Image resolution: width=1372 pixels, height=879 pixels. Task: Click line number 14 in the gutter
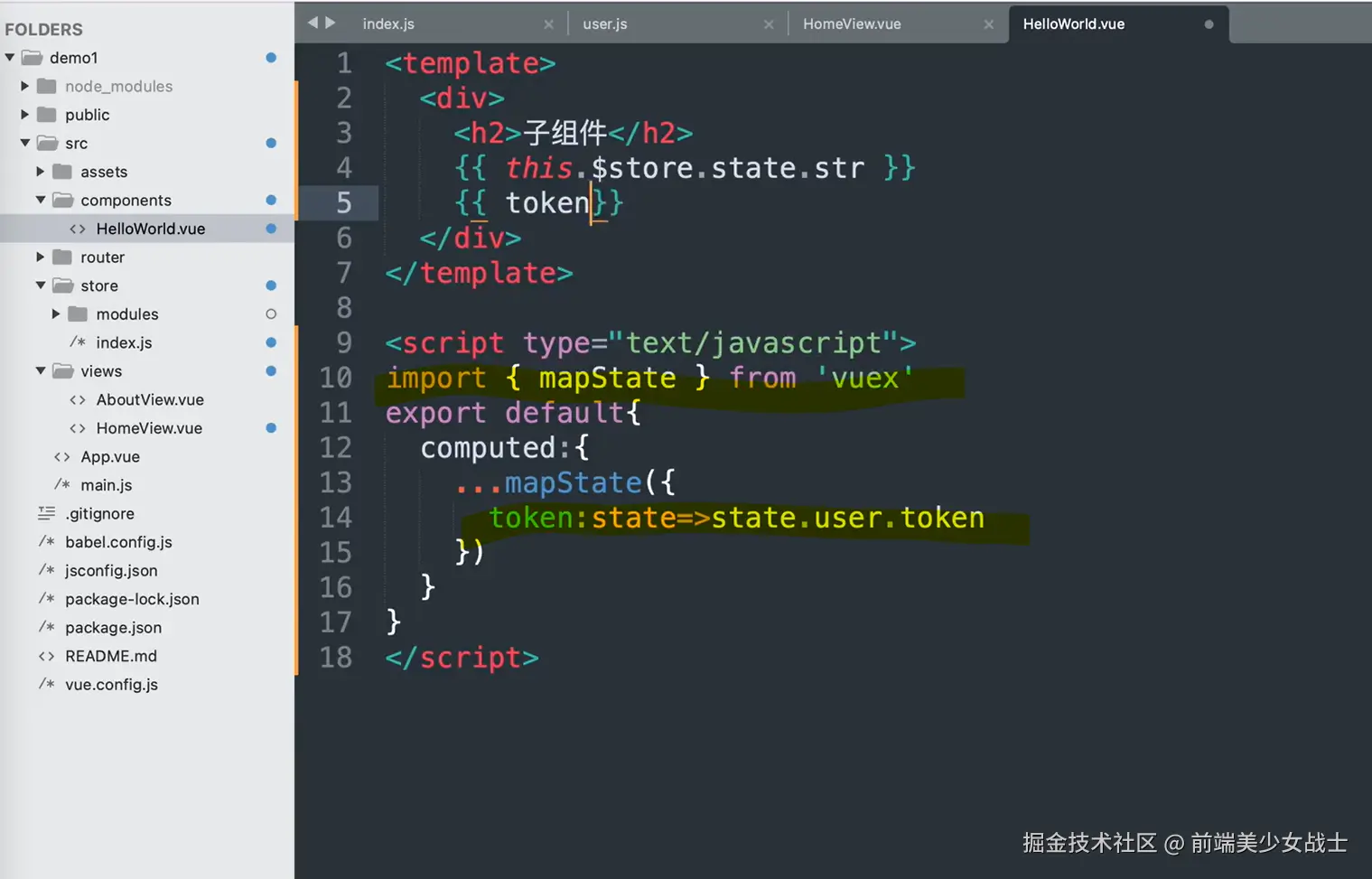(336, 518)
